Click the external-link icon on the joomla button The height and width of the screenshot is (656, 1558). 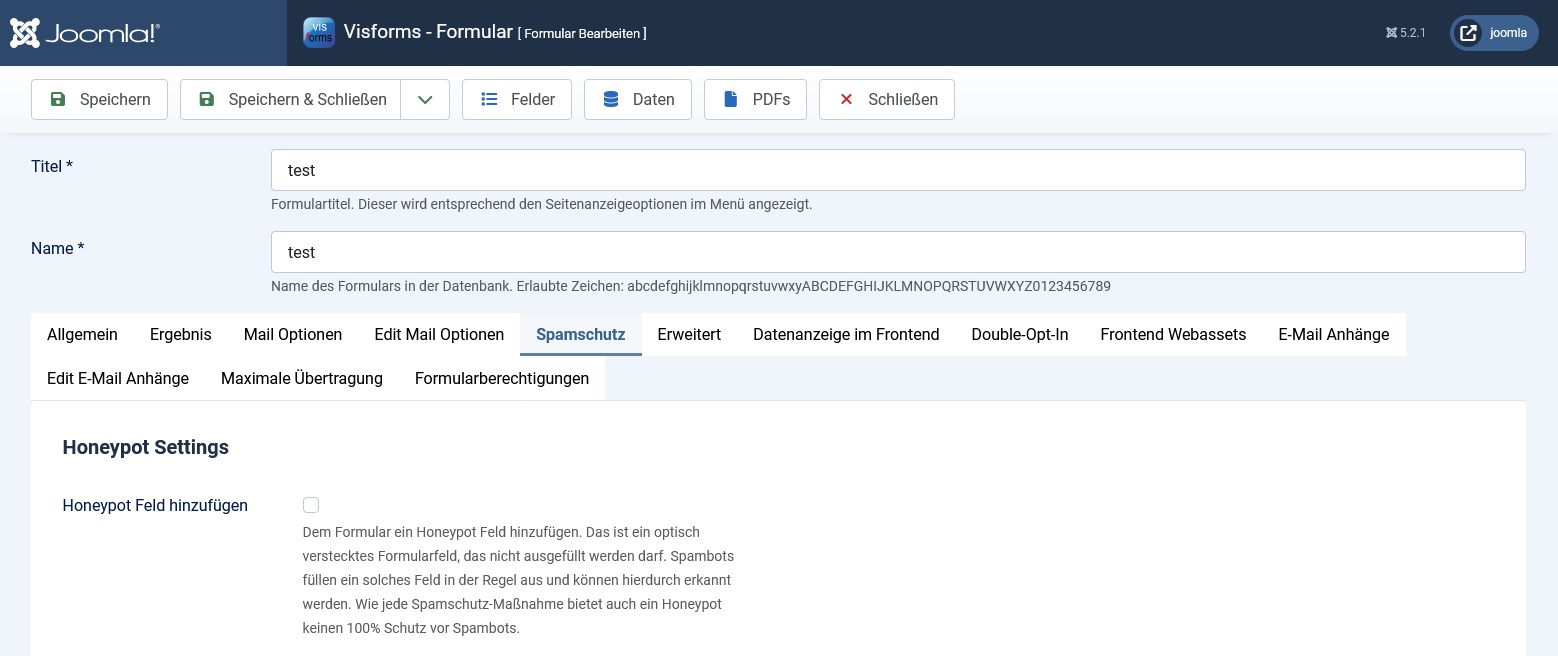(1468, 32)
